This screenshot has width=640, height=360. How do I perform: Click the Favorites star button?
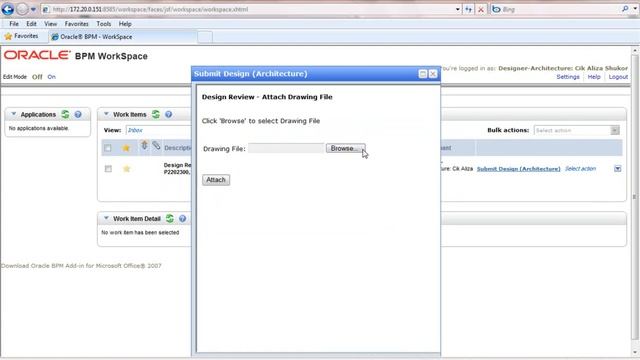point(21,36)
